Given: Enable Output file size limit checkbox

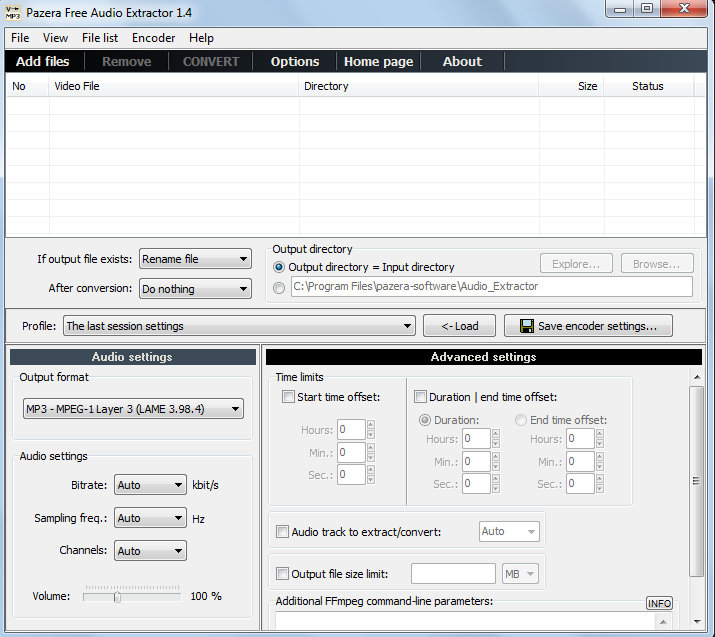Looking at the screenshot, I should [x=282, y=574].
